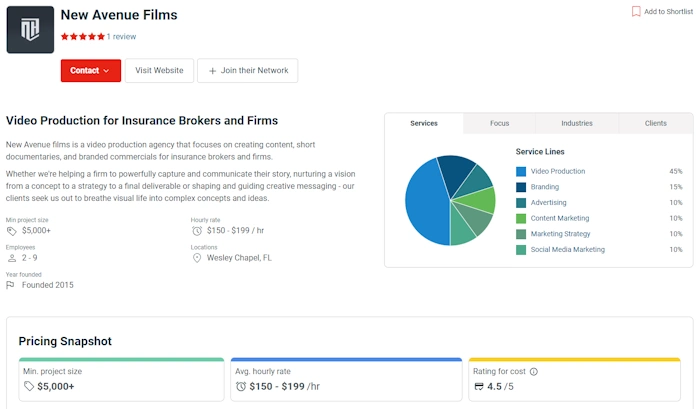Click the 4.5 /5 cost rating value
This screenshot has width=700, height=409.
500,386
